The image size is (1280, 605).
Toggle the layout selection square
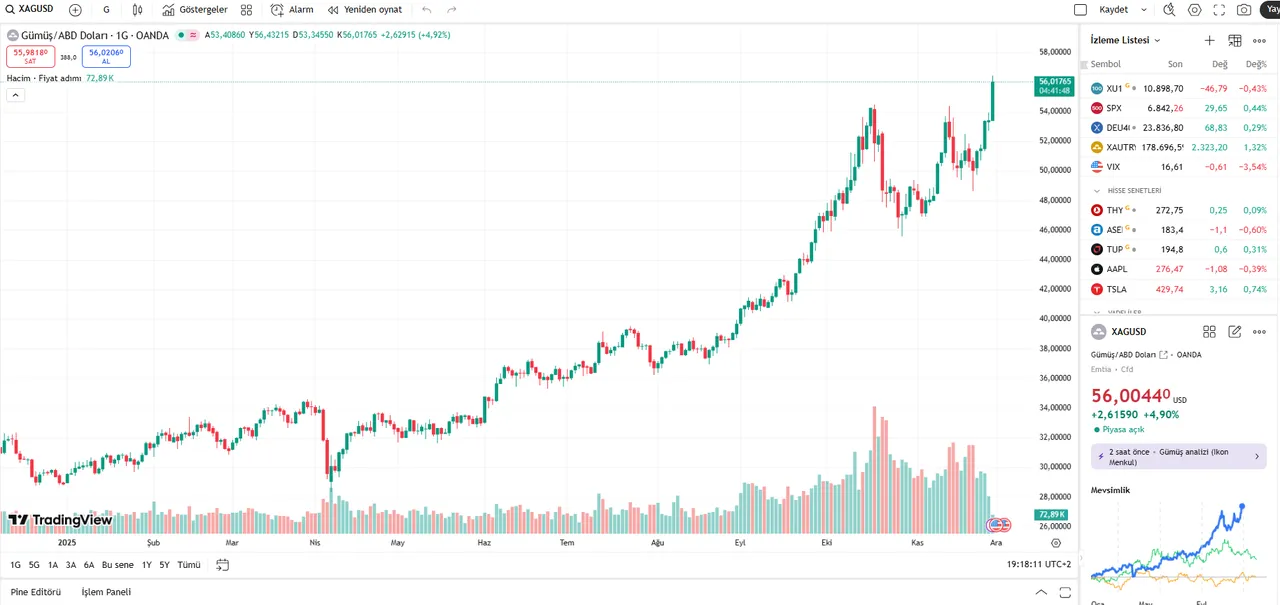pos(1080,10)
